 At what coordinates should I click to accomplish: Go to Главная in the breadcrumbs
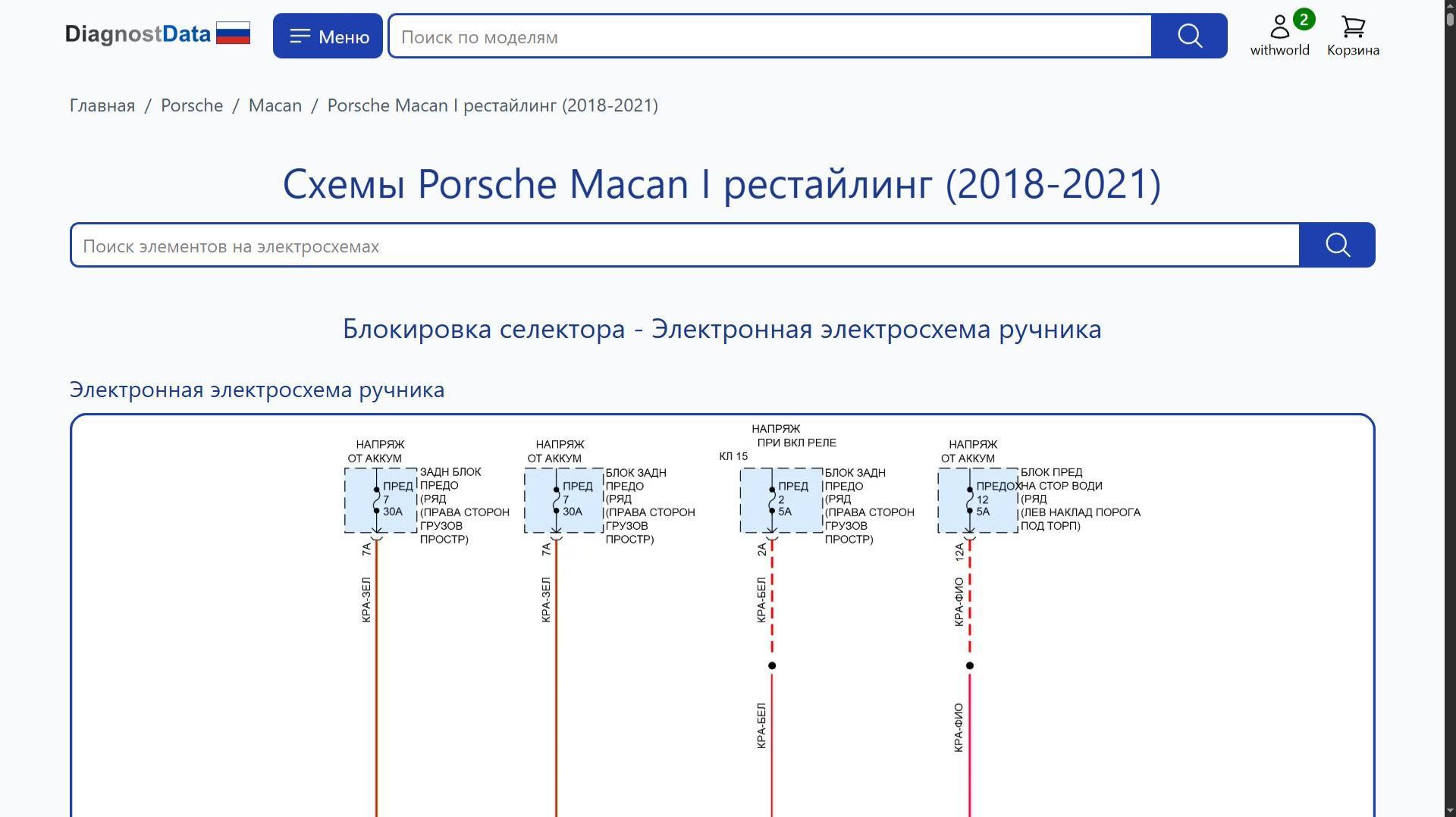[x=102, y=105]
